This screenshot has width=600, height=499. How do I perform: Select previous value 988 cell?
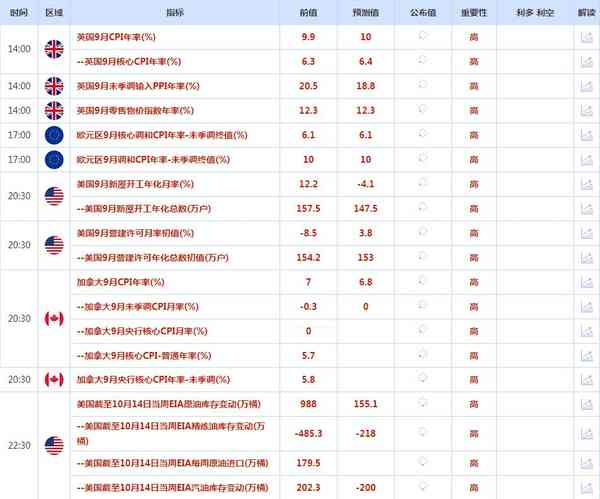tap(308, 404)
